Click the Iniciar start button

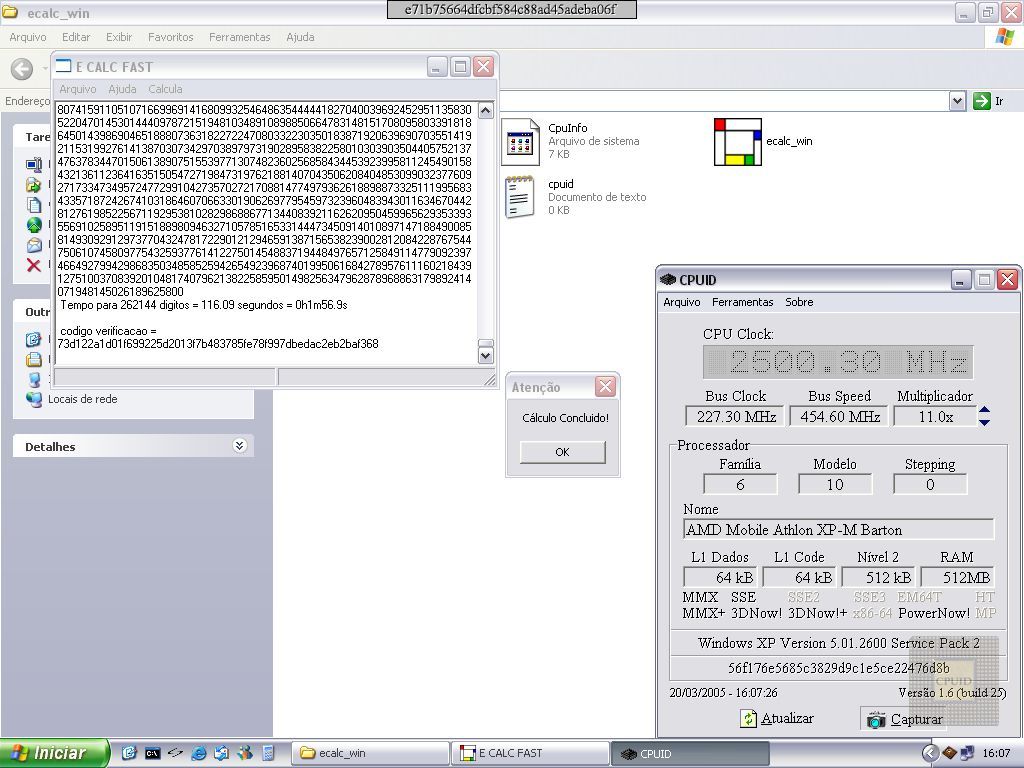click(54, 753)
